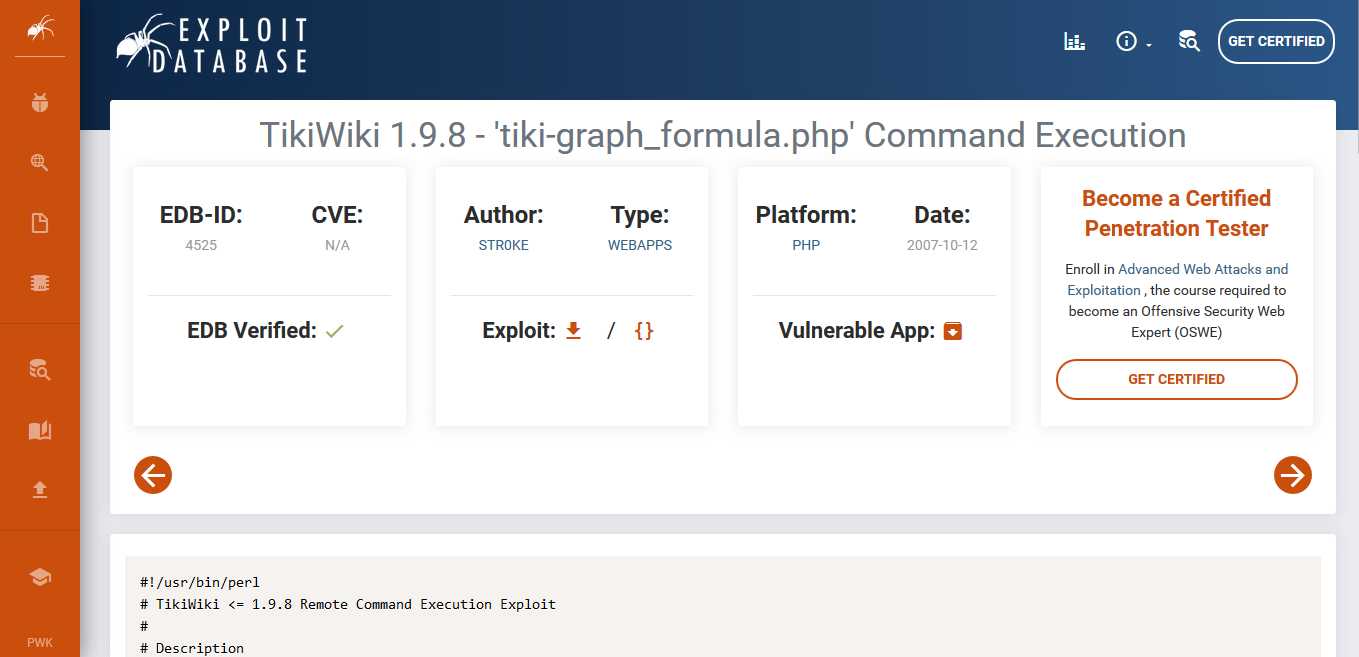The height and width of the screenshot is (657, 1359).
Task: Click the EDB Verified checkmark icon
Action: pyautogui.click(x=334, y=331)
